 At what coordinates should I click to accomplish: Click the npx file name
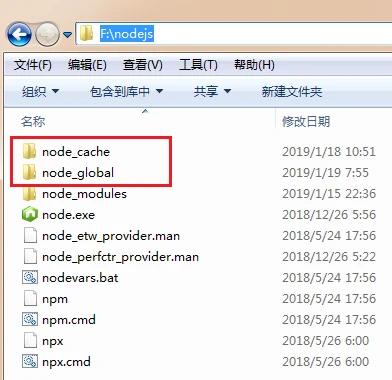53,341
